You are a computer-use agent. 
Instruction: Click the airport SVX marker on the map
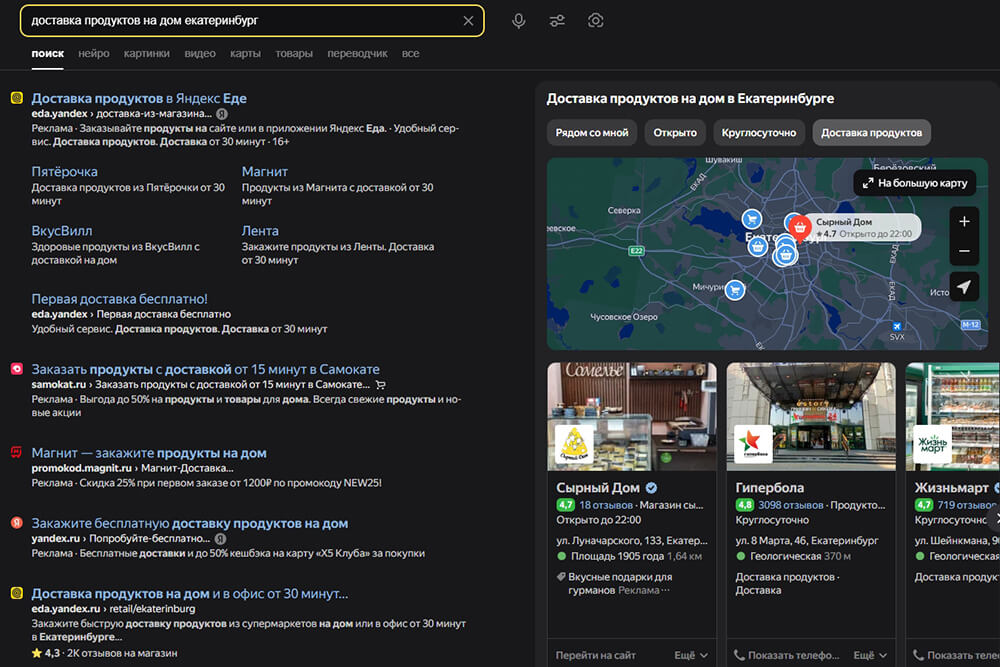[x=897, y=327]
